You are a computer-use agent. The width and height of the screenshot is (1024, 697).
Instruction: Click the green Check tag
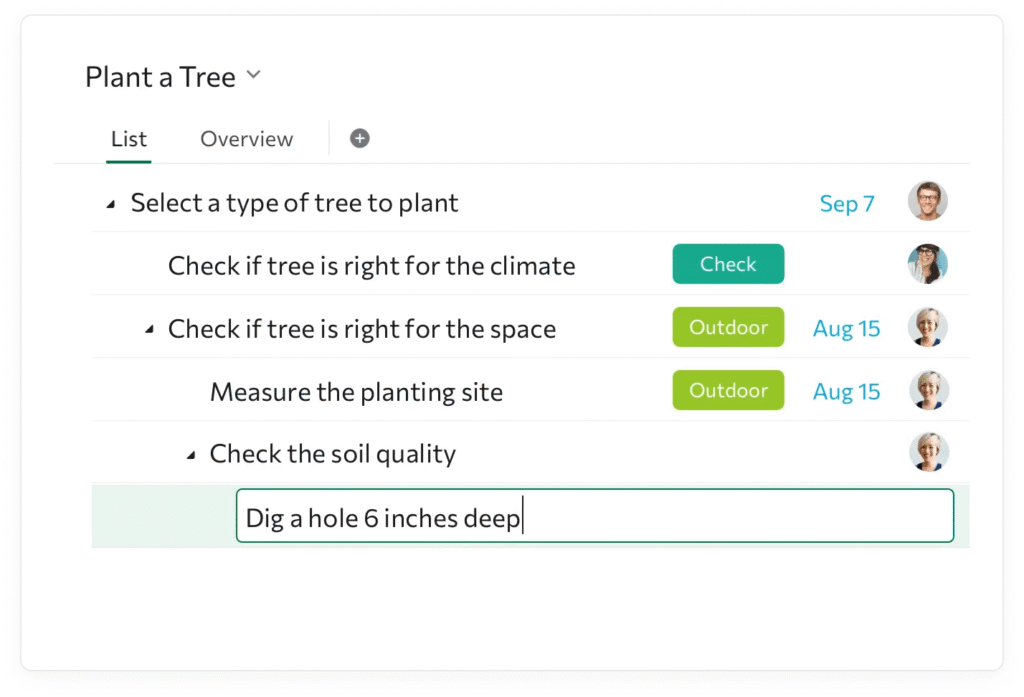(x=728, y=264)
